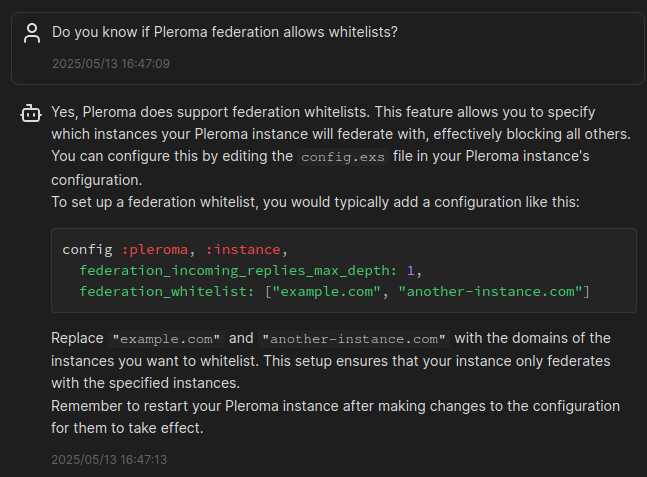Viewport: 647px width, 477px height.
Task: Click the inline code "example.com" after Replace
Action: coord(166,339)
